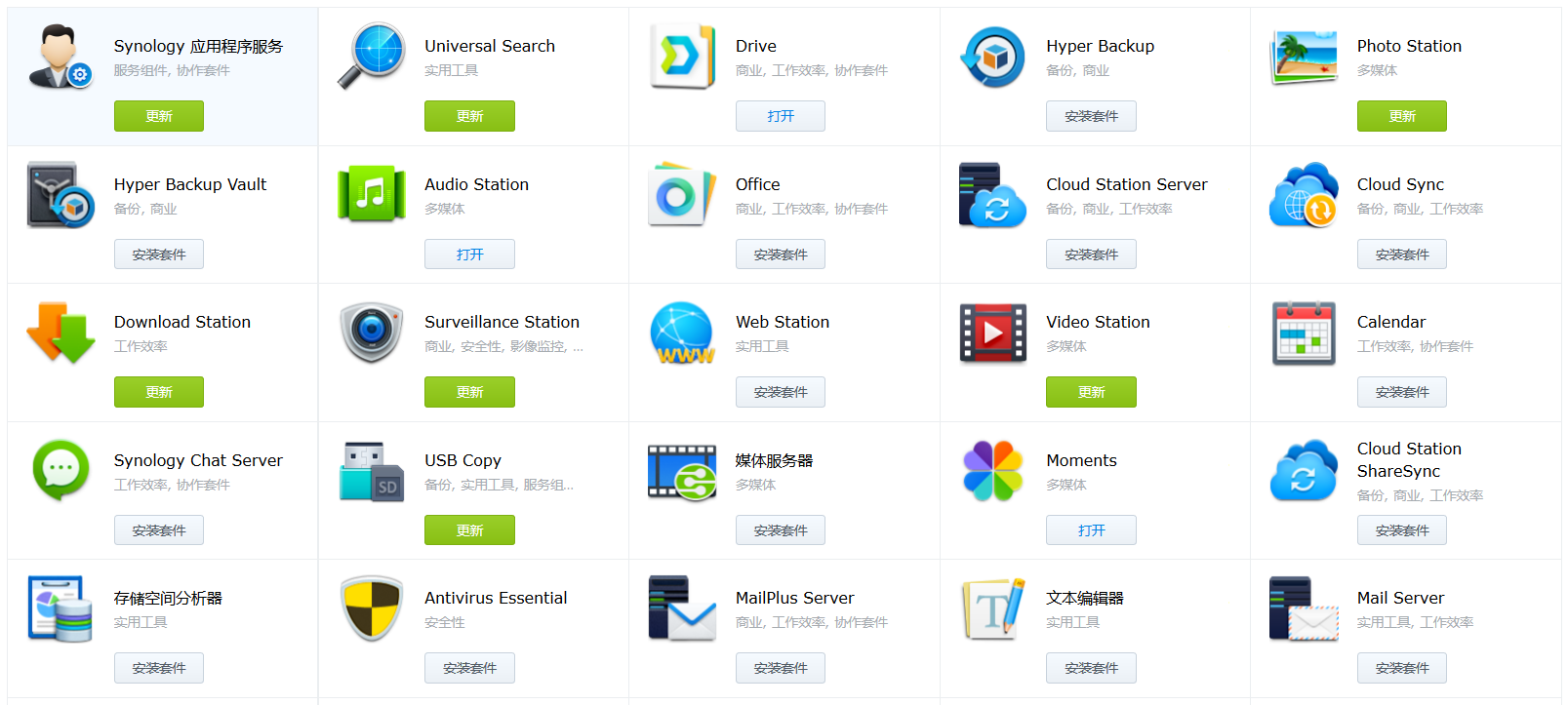Click the Universal Search package name
1568x705 pixels.
pos(490,46)
